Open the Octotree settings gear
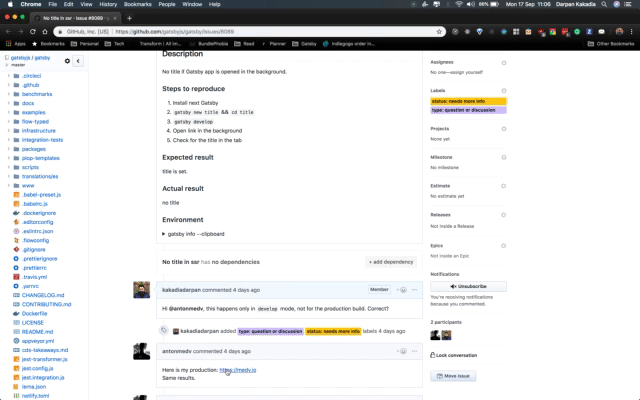640x400 pixels. [67, 61]
